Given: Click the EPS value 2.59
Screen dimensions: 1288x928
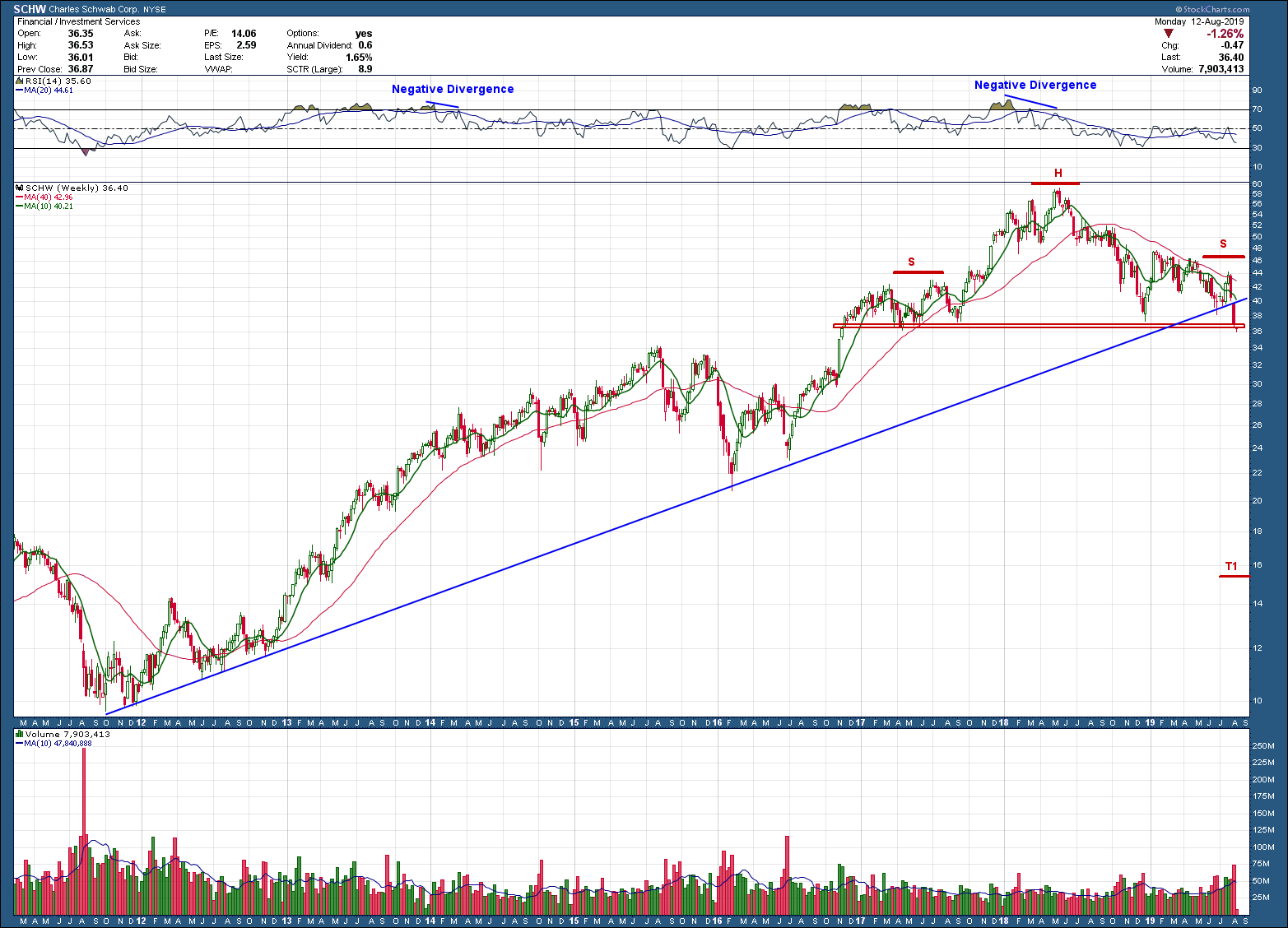Looking at the screenshot, I should click(246, 45).
